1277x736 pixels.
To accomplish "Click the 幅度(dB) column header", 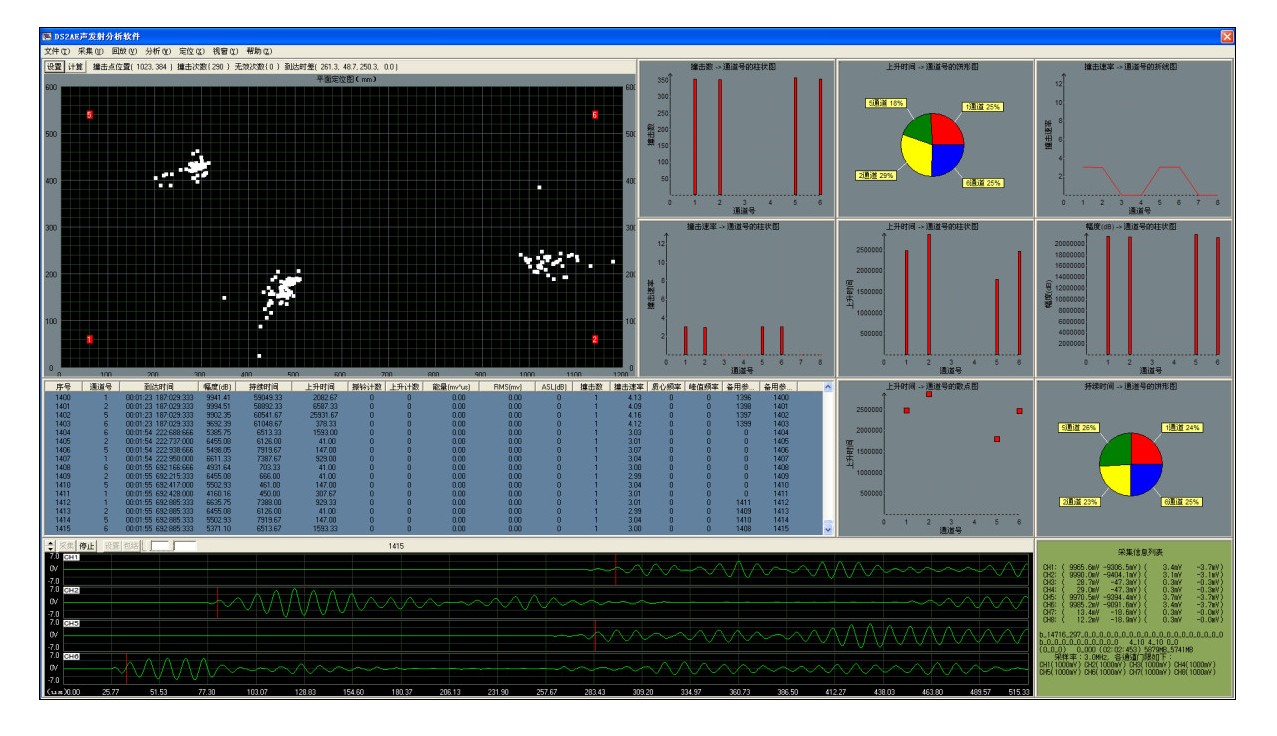I will pos(215,385).
